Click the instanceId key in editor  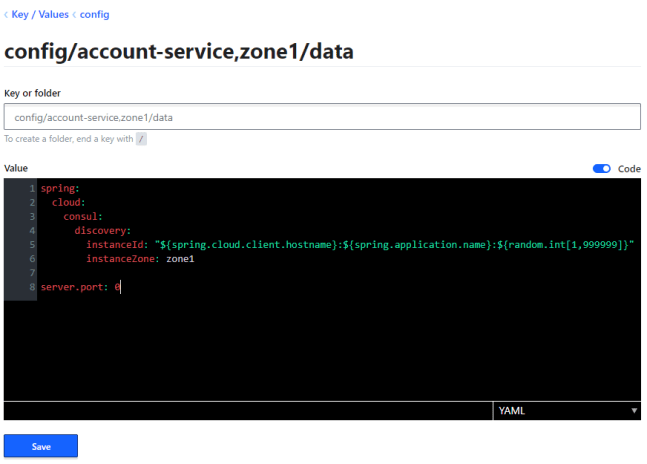[117, 245]
